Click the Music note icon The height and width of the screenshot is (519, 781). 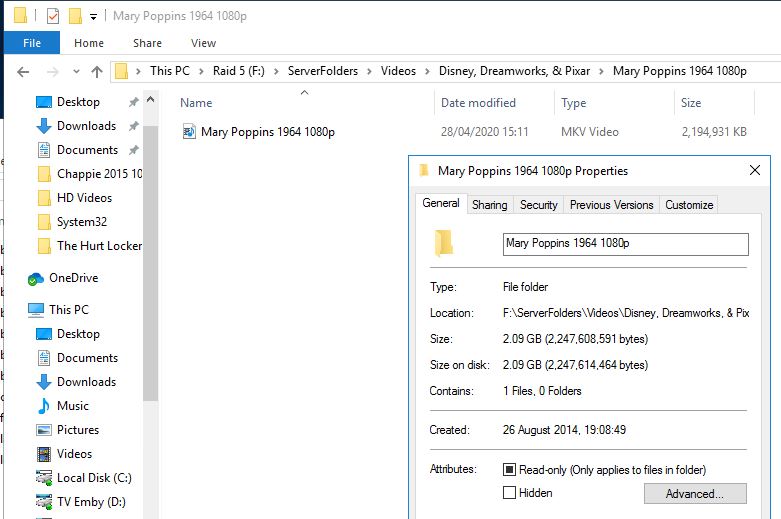click(x=44, y=406)
